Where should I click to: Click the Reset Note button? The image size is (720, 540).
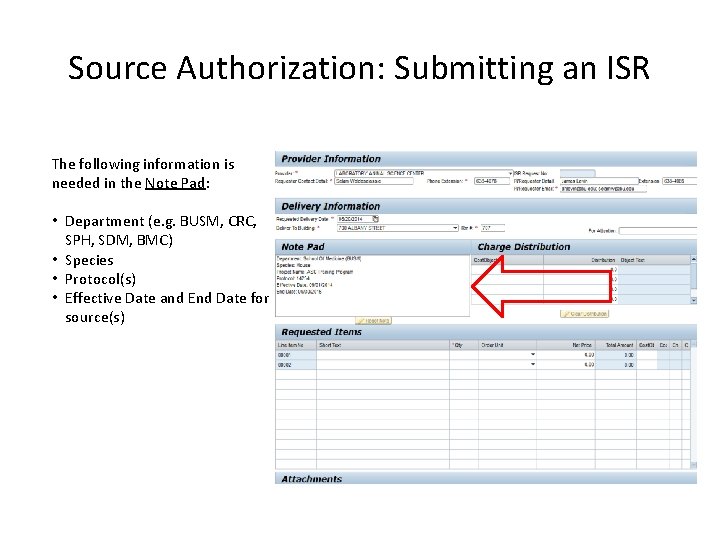(373, 321)
